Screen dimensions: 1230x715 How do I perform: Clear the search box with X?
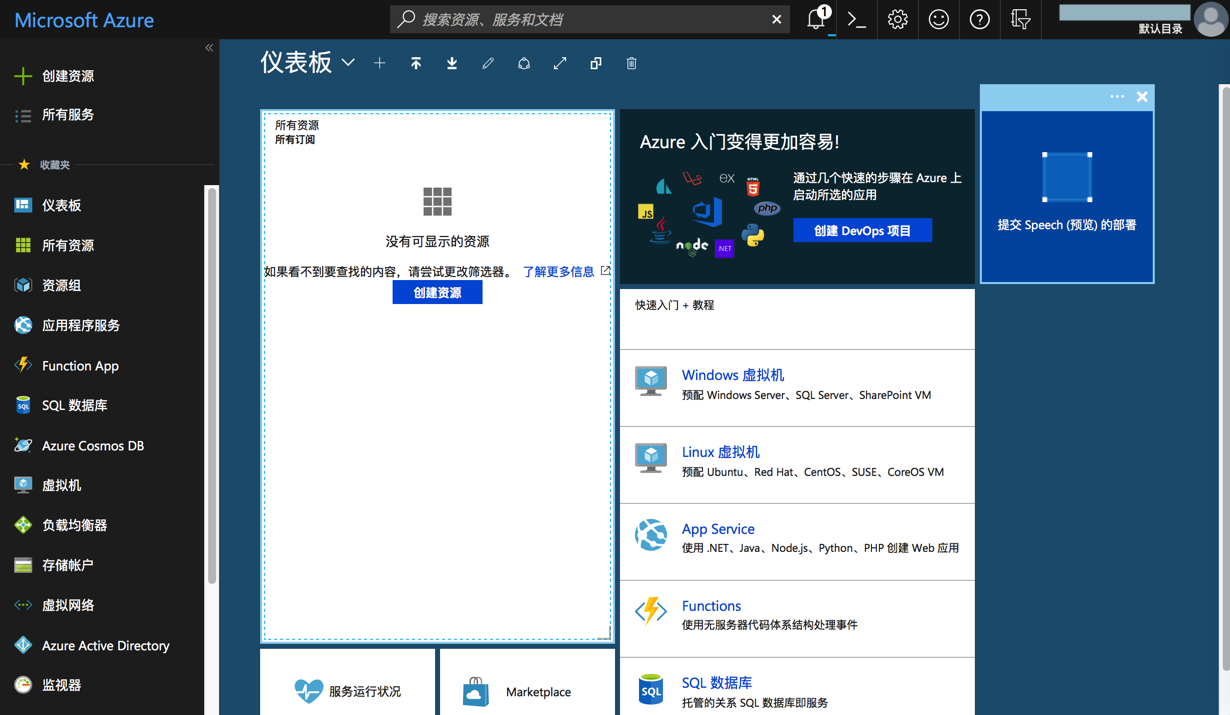776,19
